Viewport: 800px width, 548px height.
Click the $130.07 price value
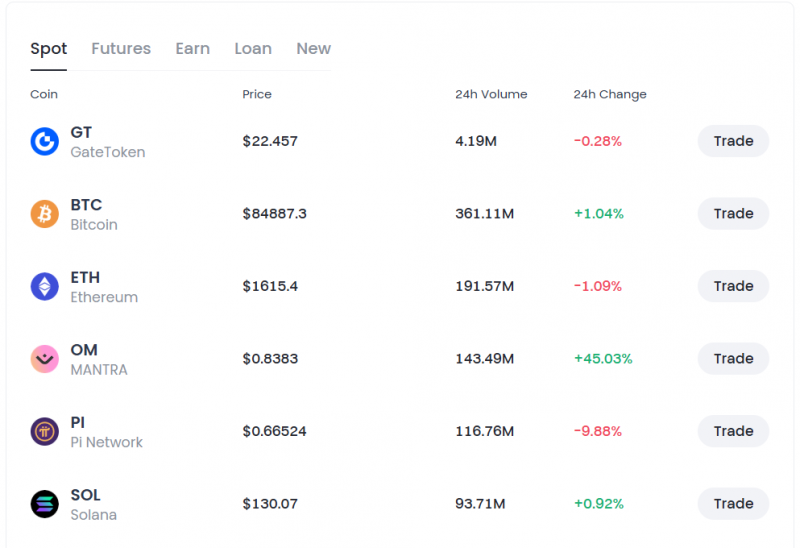click(x=270, y=503)
